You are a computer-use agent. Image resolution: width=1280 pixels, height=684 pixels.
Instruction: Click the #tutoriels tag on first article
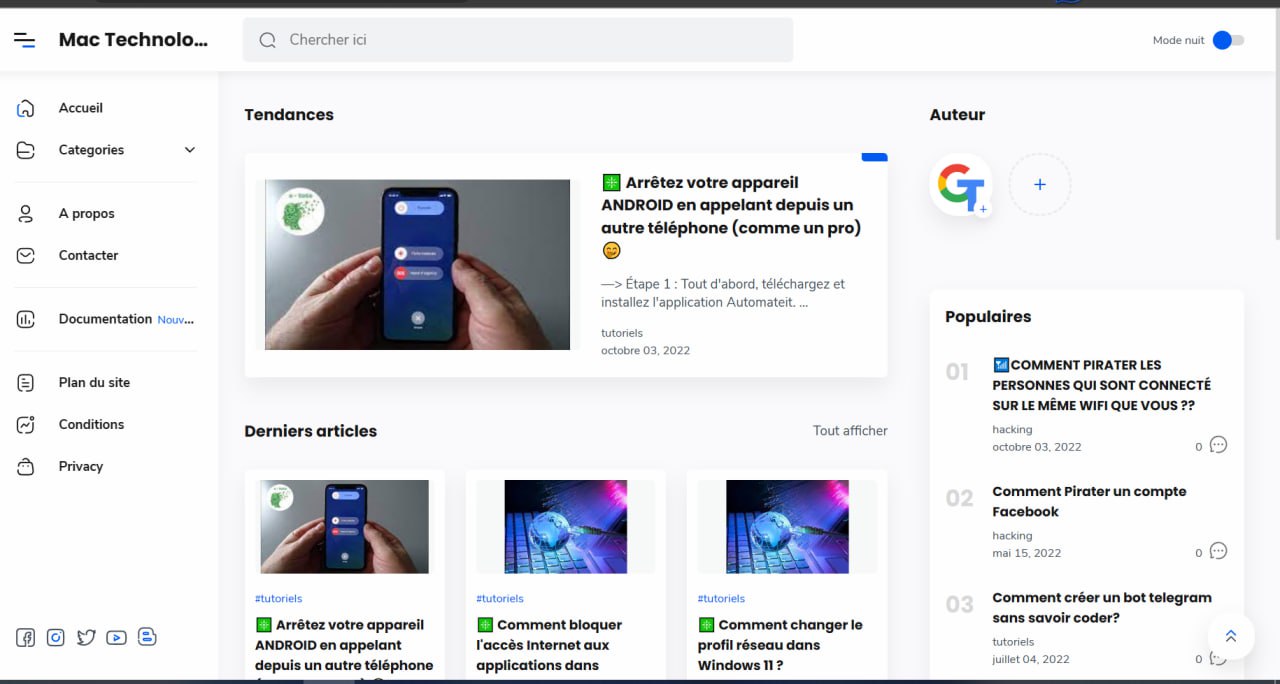pos(278,598)
